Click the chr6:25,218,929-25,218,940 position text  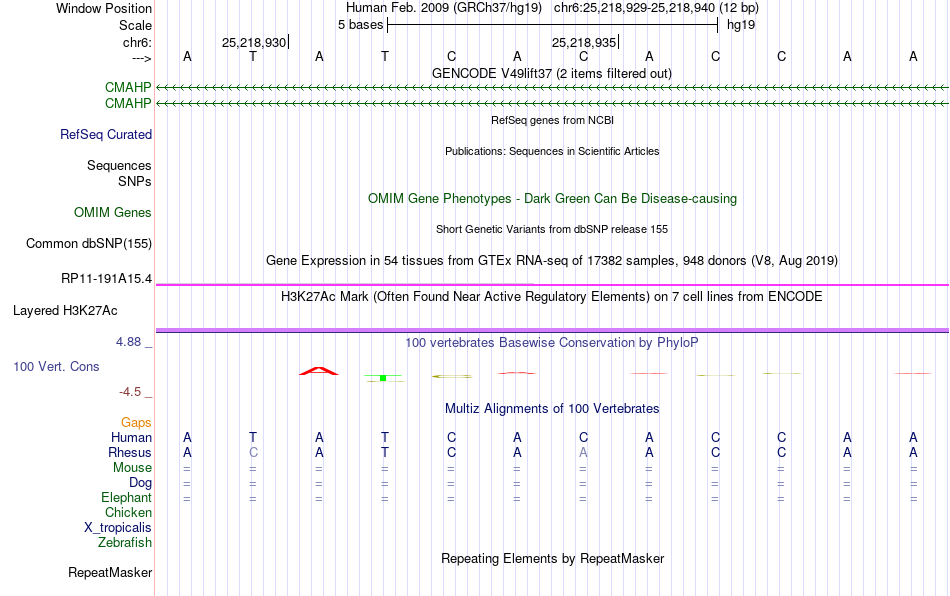pyautogui.click(x=656, y=8)
